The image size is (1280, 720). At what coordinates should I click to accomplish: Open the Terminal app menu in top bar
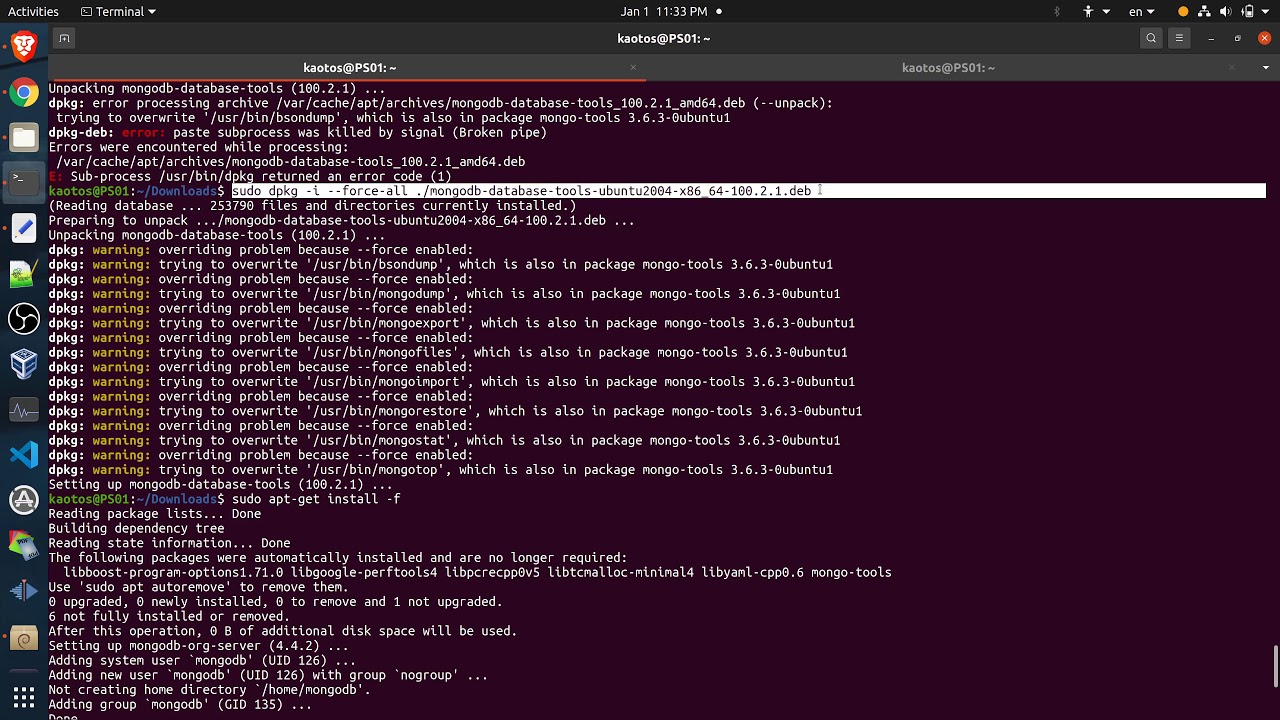[118, 12]
